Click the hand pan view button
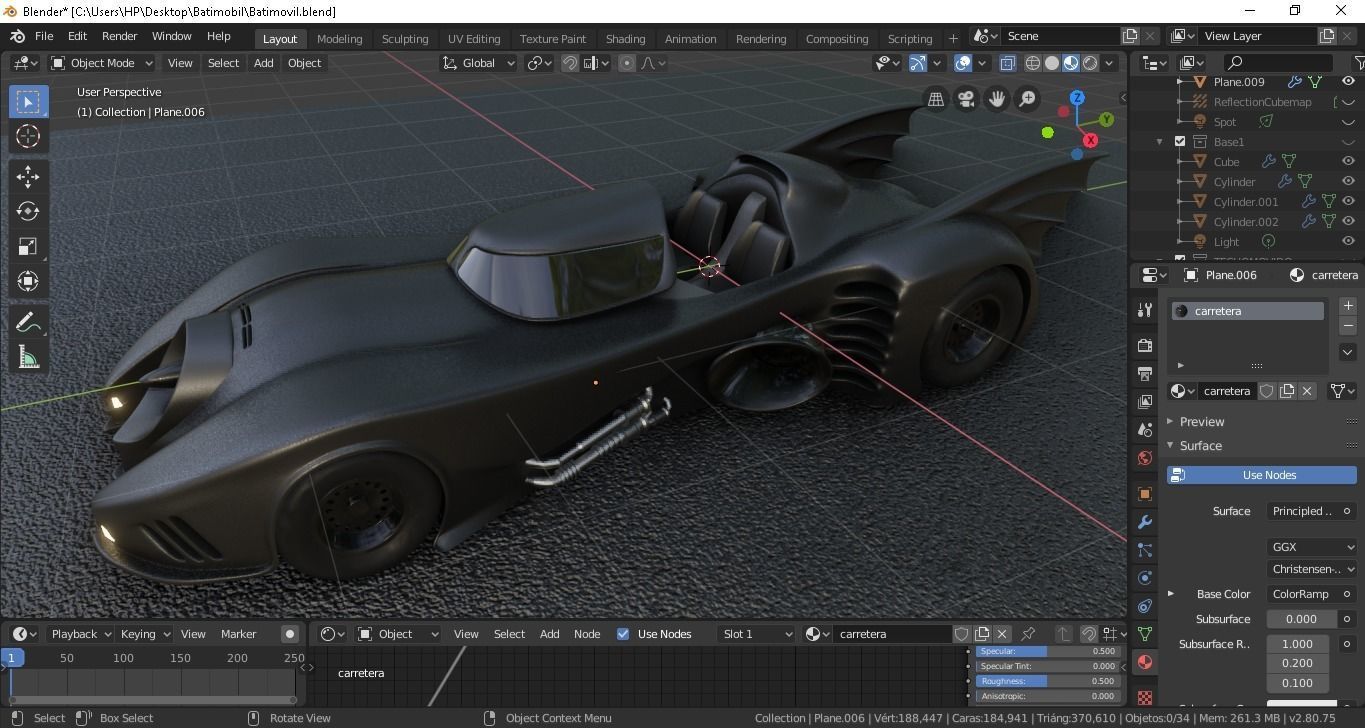The image size is (1365, 728). point(996,98)
